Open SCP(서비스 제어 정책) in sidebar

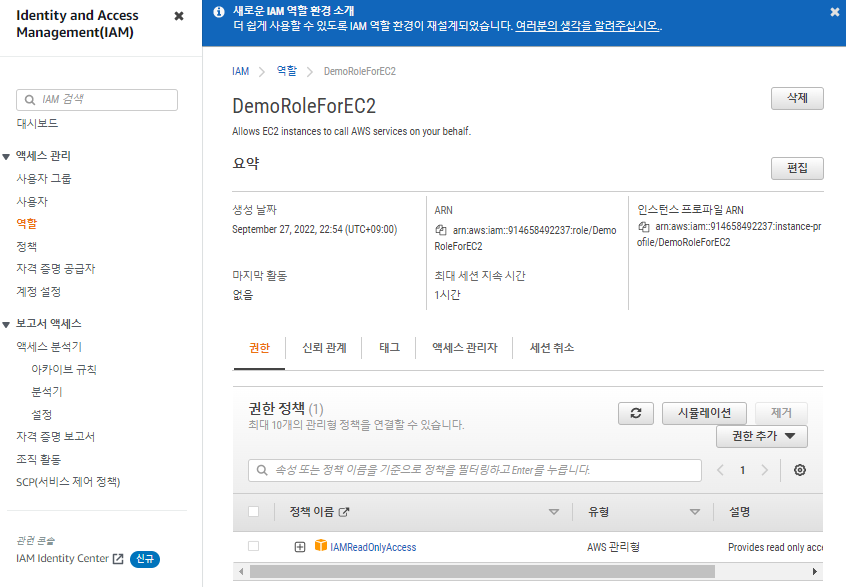click(x=68, y=482)
